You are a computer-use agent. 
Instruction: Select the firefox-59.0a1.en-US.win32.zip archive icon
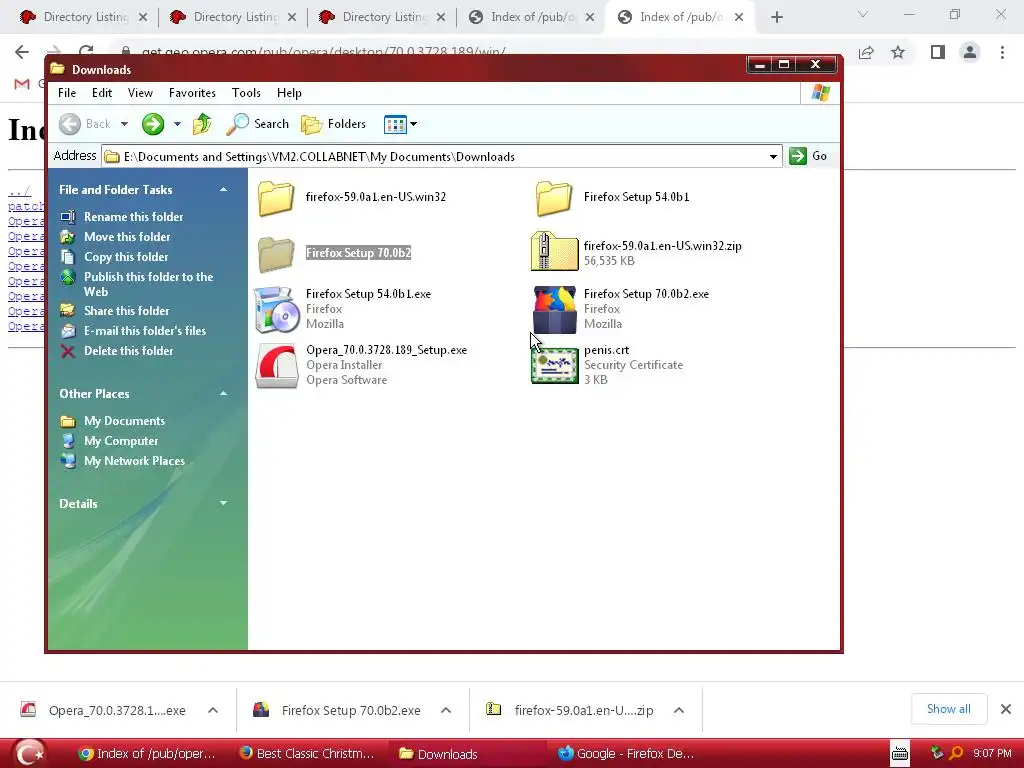pos(554,251)
